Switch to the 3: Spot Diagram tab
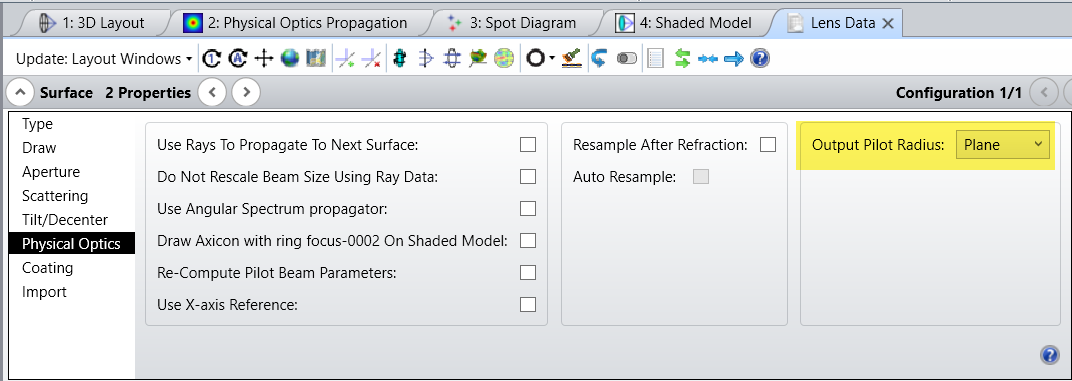The image size is (1072, 381). coord(513,23)
